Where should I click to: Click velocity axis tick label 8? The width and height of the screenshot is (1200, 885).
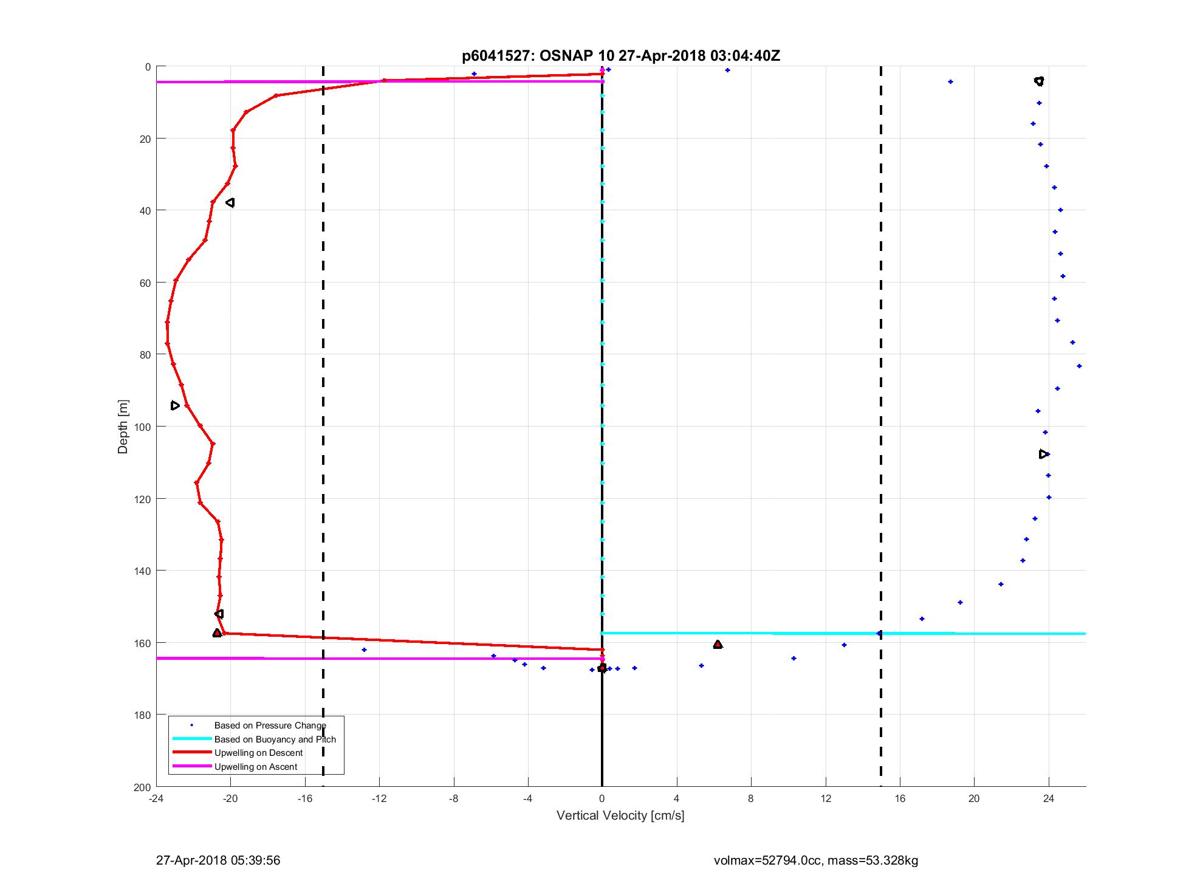click(x=751, y=799)
